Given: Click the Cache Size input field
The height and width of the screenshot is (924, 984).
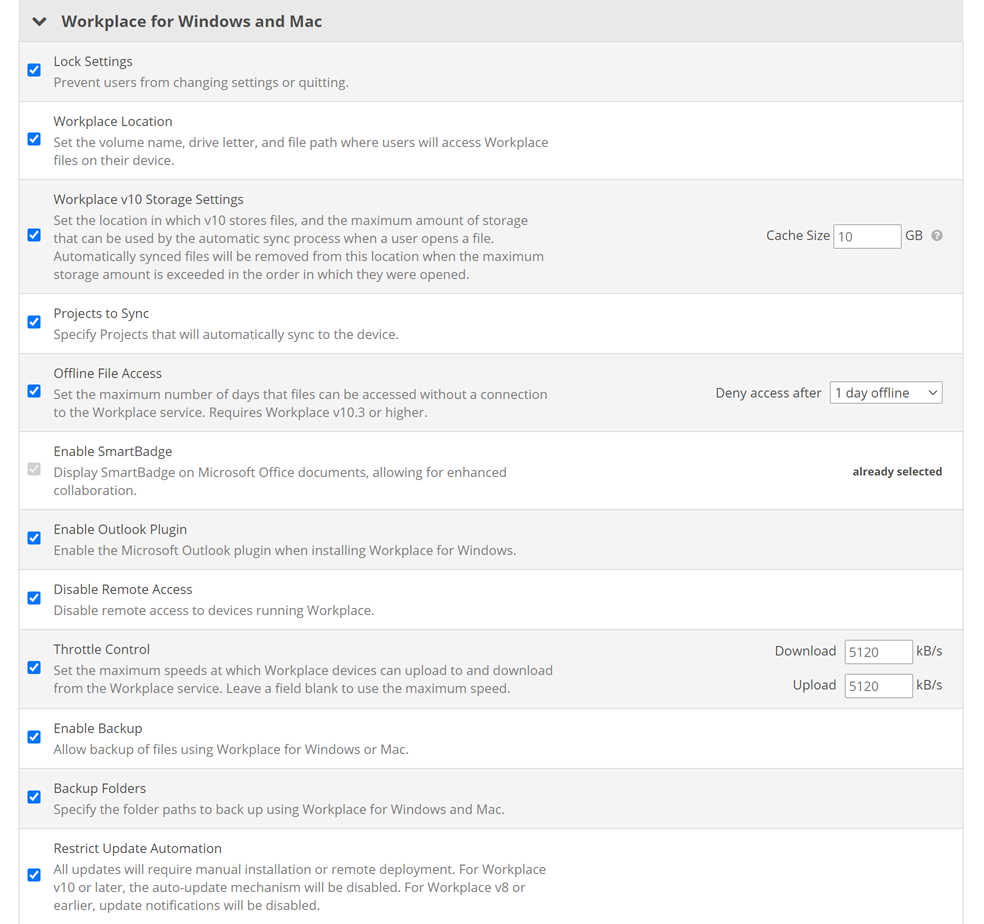Looking at the screenshot, I should tap(866, 236).
